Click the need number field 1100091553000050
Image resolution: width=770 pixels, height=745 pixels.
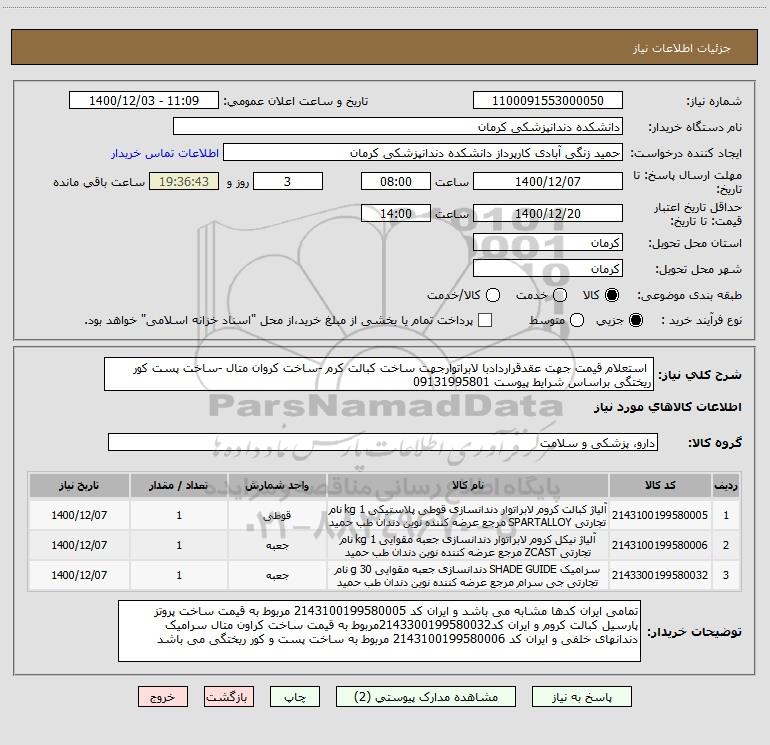point(548,100)
